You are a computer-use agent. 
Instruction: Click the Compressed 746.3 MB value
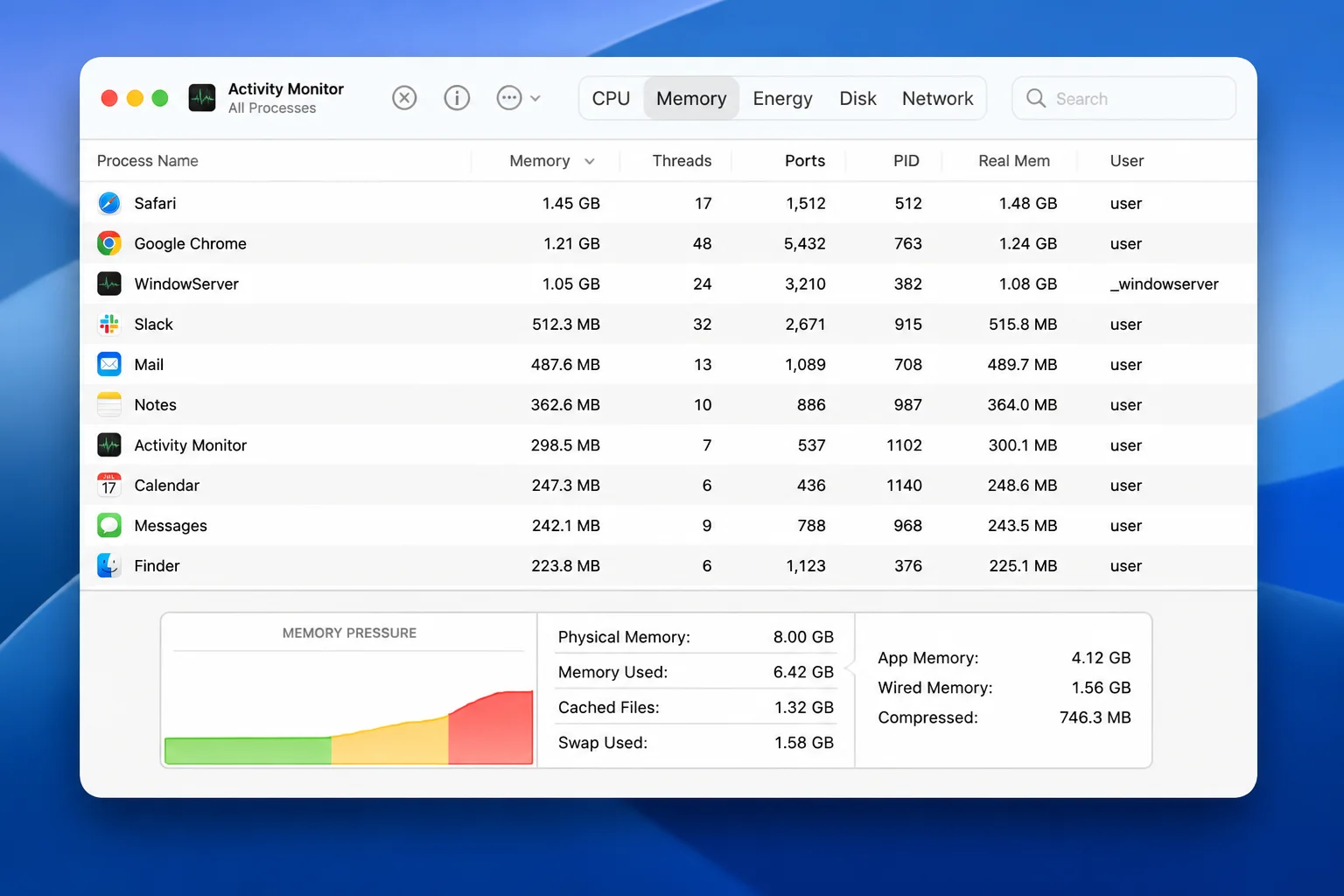click(x=1095, y=717)
